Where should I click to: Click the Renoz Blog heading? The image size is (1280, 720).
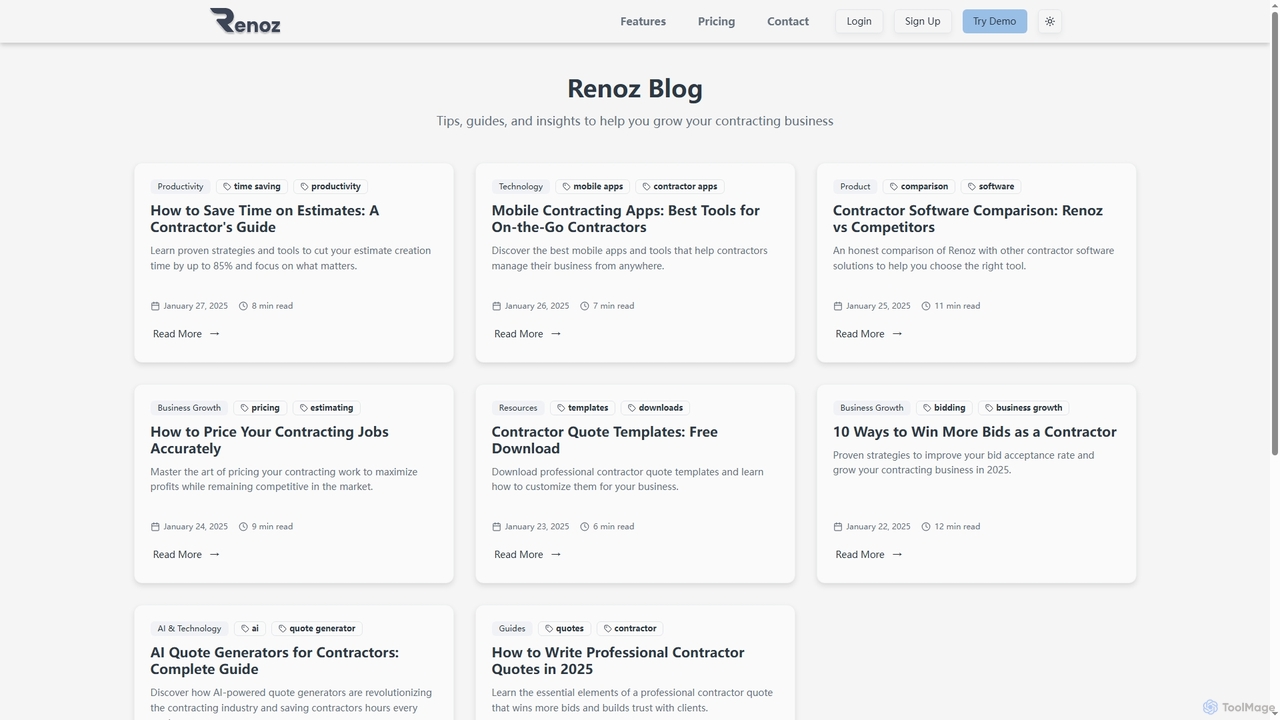click(x=635, y=89)
